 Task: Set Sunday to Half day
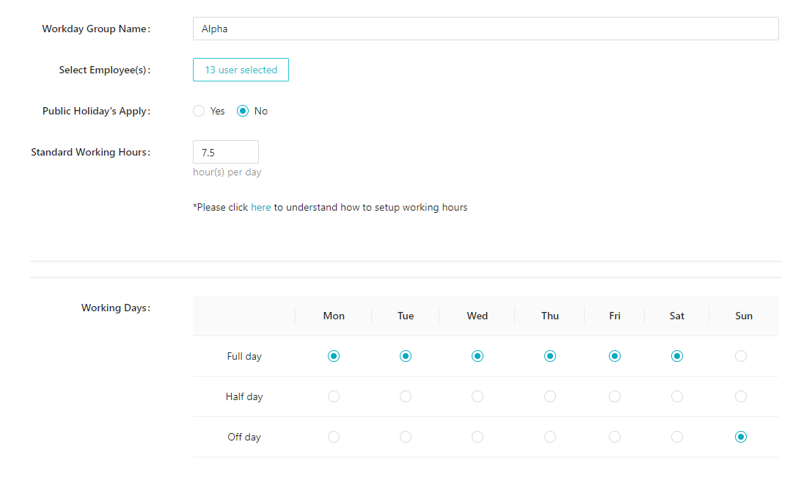tap(741, 396)
